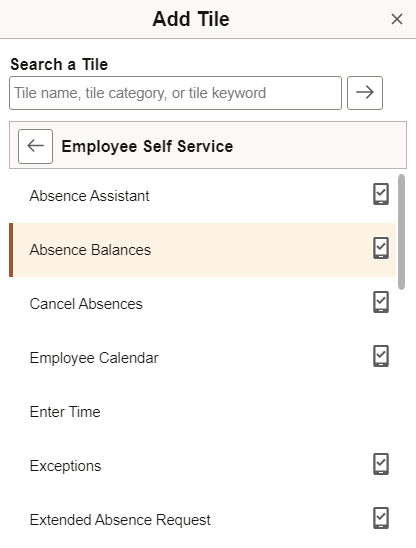Choose the Cancel Absences tile
This screenshot has height=548, width=416.
(203, 304)
